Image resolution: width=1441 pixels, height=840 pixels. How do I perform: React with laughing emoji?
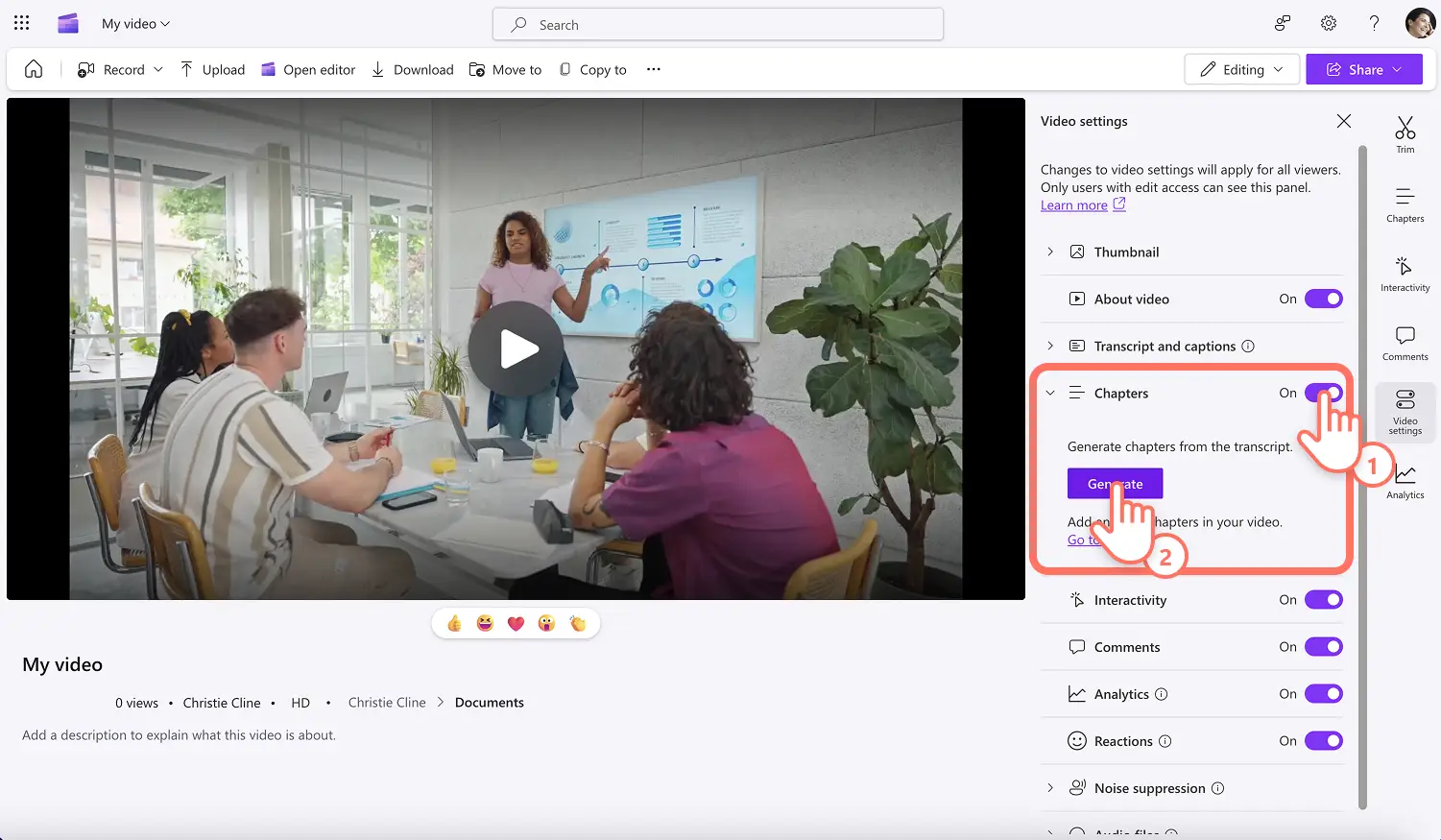485,624
